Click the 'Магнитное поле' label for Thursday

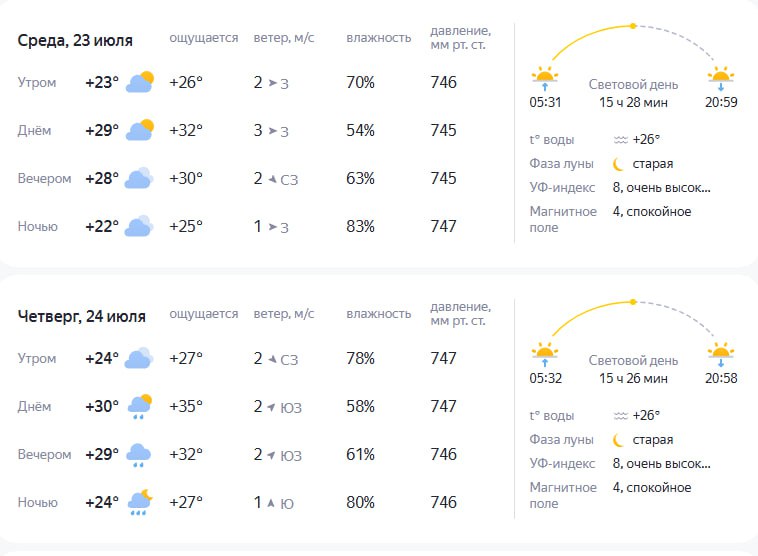563,495
